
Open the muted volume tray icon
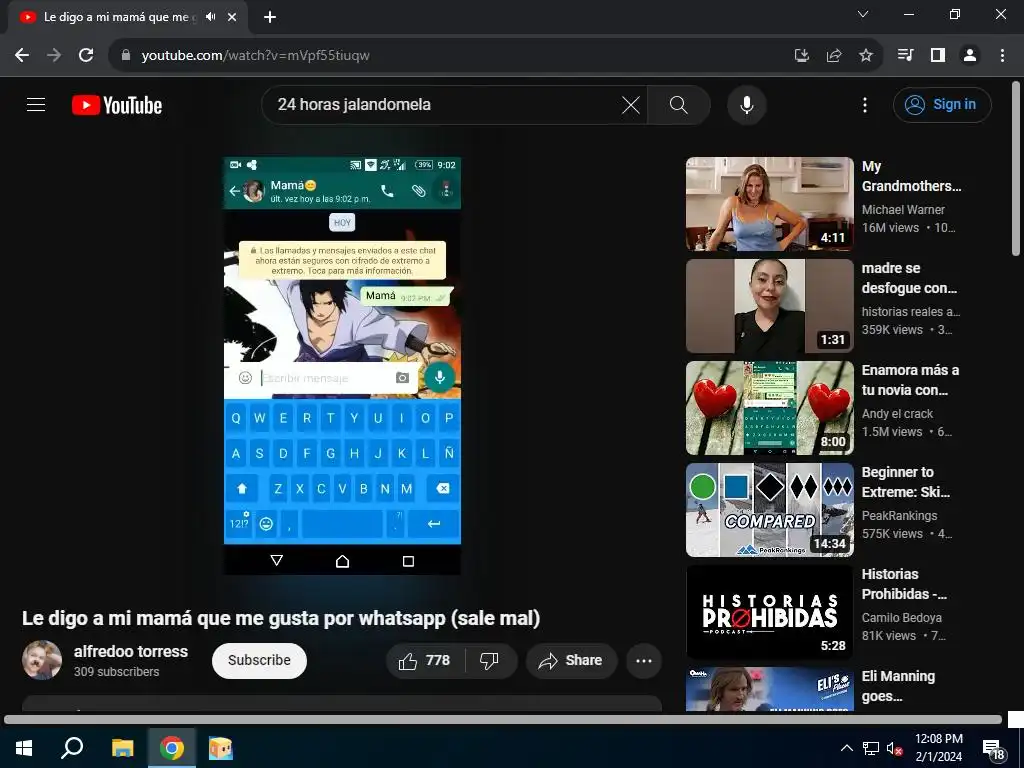click(895, 748)
